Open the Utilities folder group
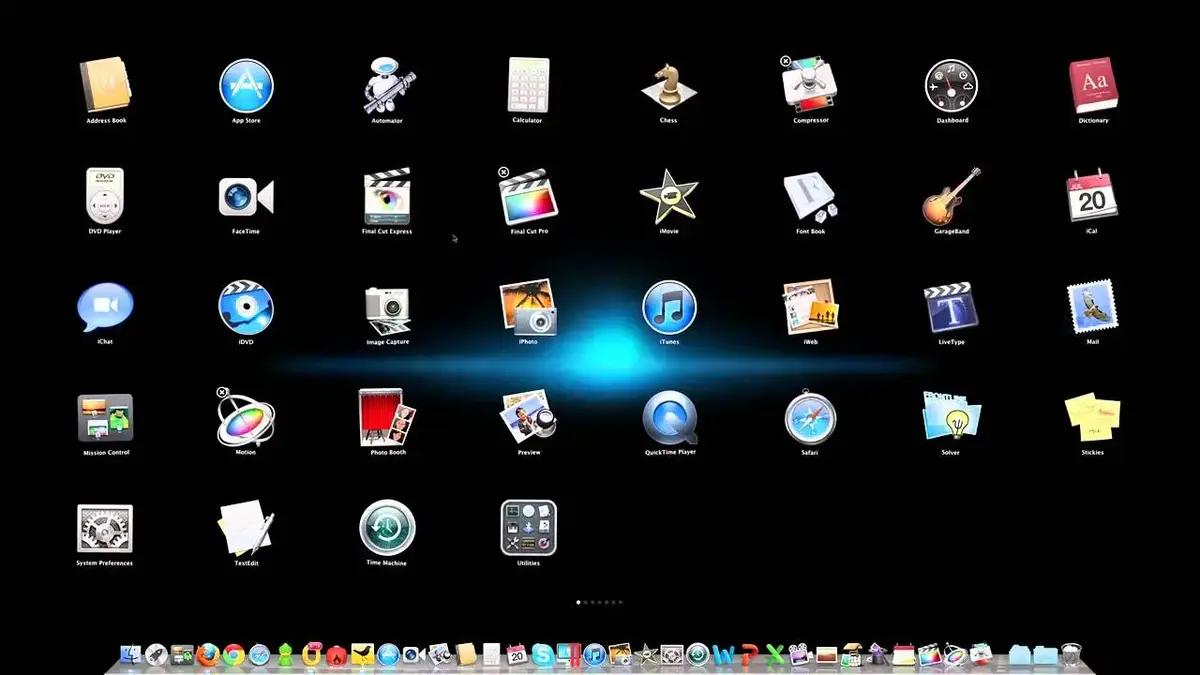Viewport: 1200px width, 675px height. [528, 531]
